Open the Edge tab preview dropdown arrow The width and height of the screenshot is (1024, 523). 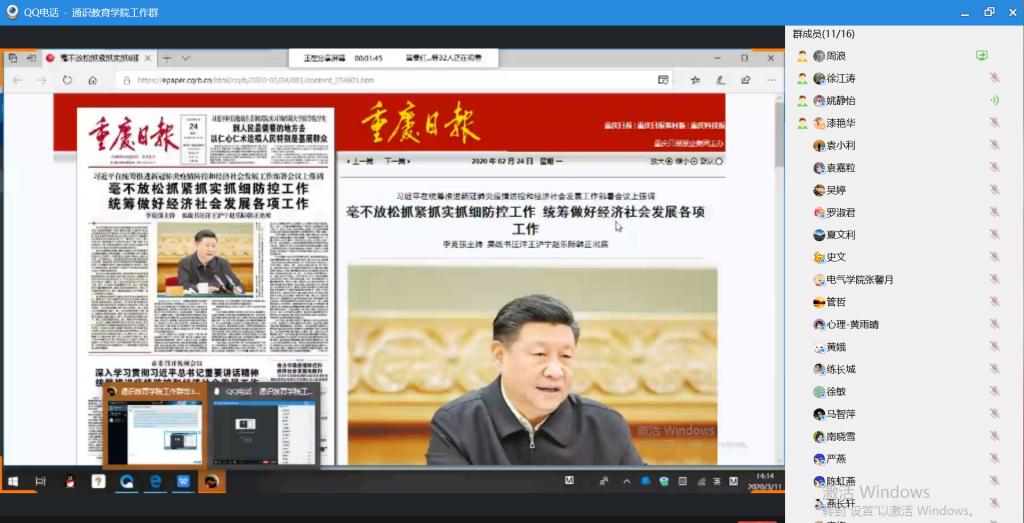[x=185, y=58]
